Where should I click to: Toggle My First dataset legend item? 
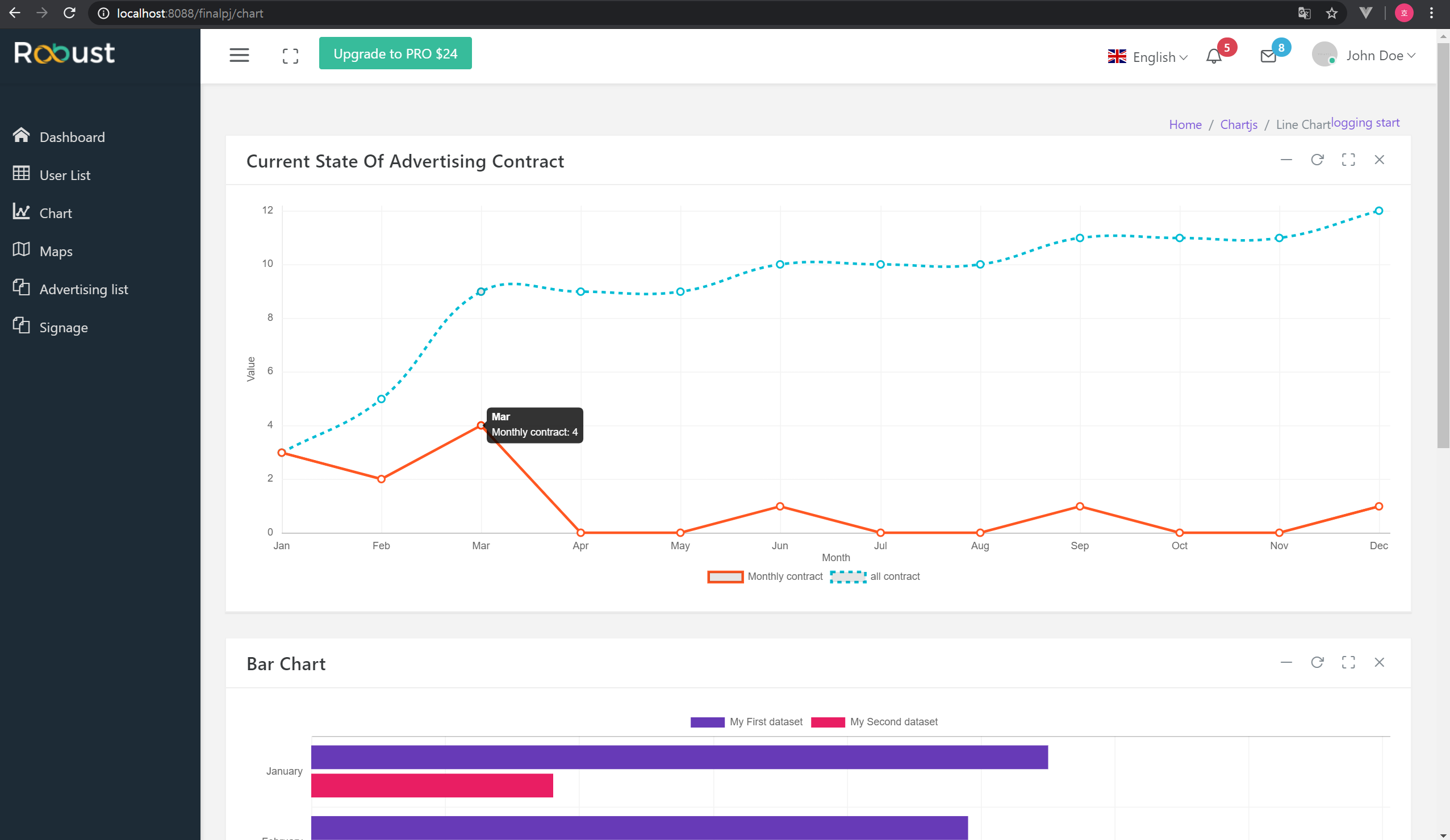[746, 722]
